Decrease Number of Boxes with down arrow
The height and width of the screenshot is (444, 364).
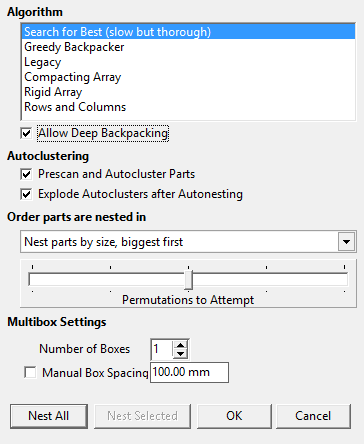click(x=180, y=353)
